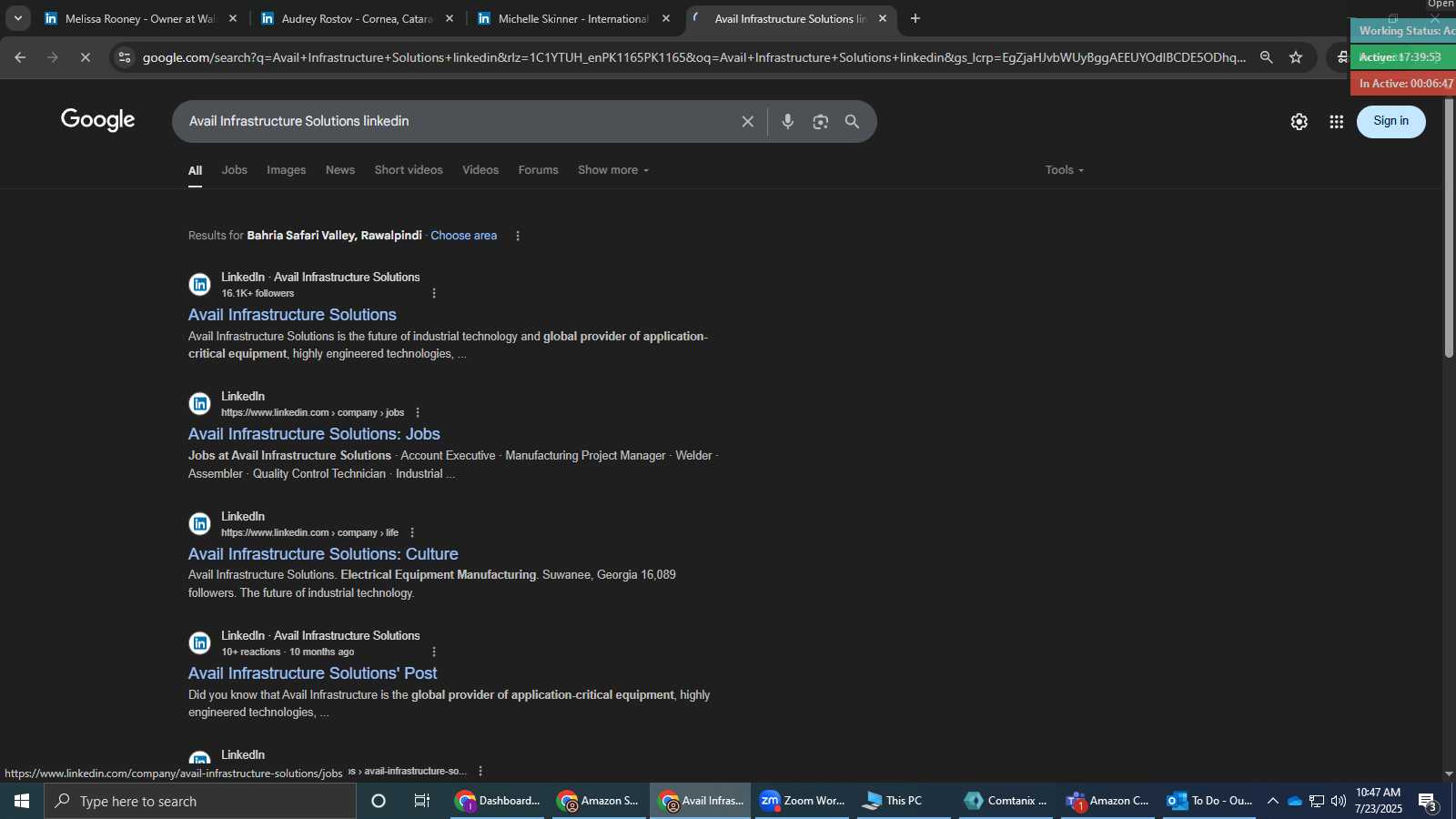Open more options for company jobs result
Screen dimensions: 1456x819
click(418, 413)
